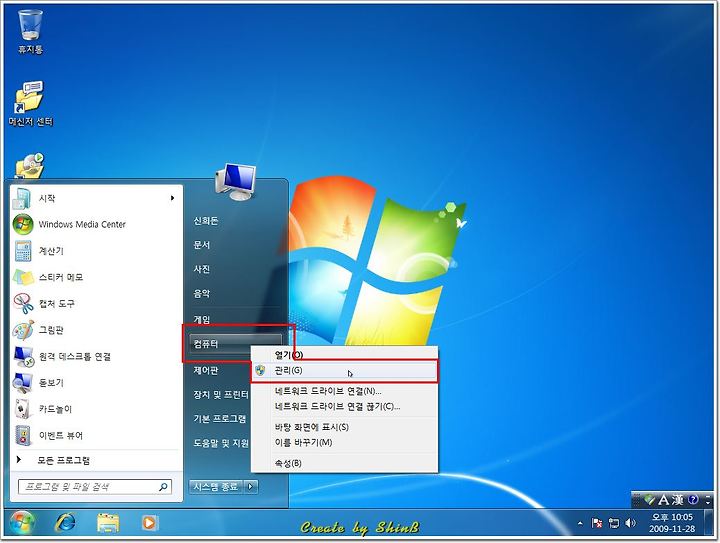This screenshot has height=543, width=720.
Task: Open 사진 pictures link
Action: point(202,269)
